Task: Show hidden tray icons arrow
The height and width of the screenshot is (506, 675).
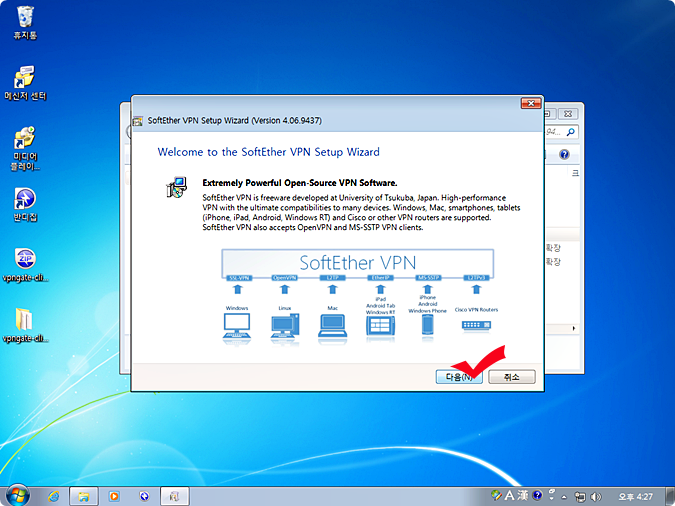Action: (x=564, y=497)
